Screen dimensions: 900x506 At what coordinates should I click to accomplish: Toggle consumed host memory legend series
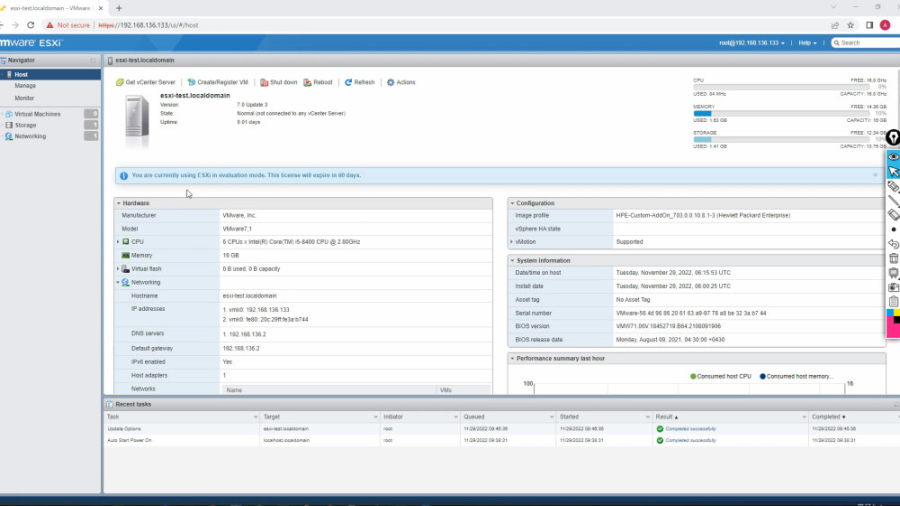[x=798, y=376]
